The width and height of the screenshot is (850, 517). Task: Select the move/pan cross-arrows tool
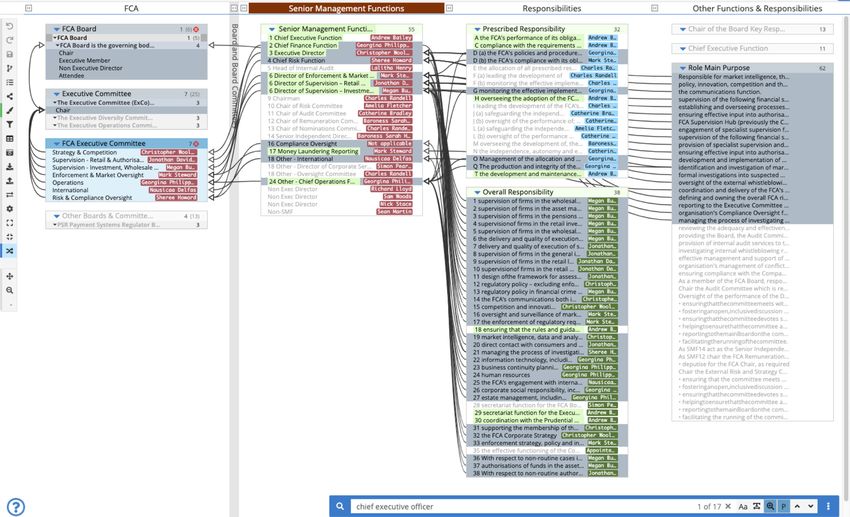click(10, 276)
